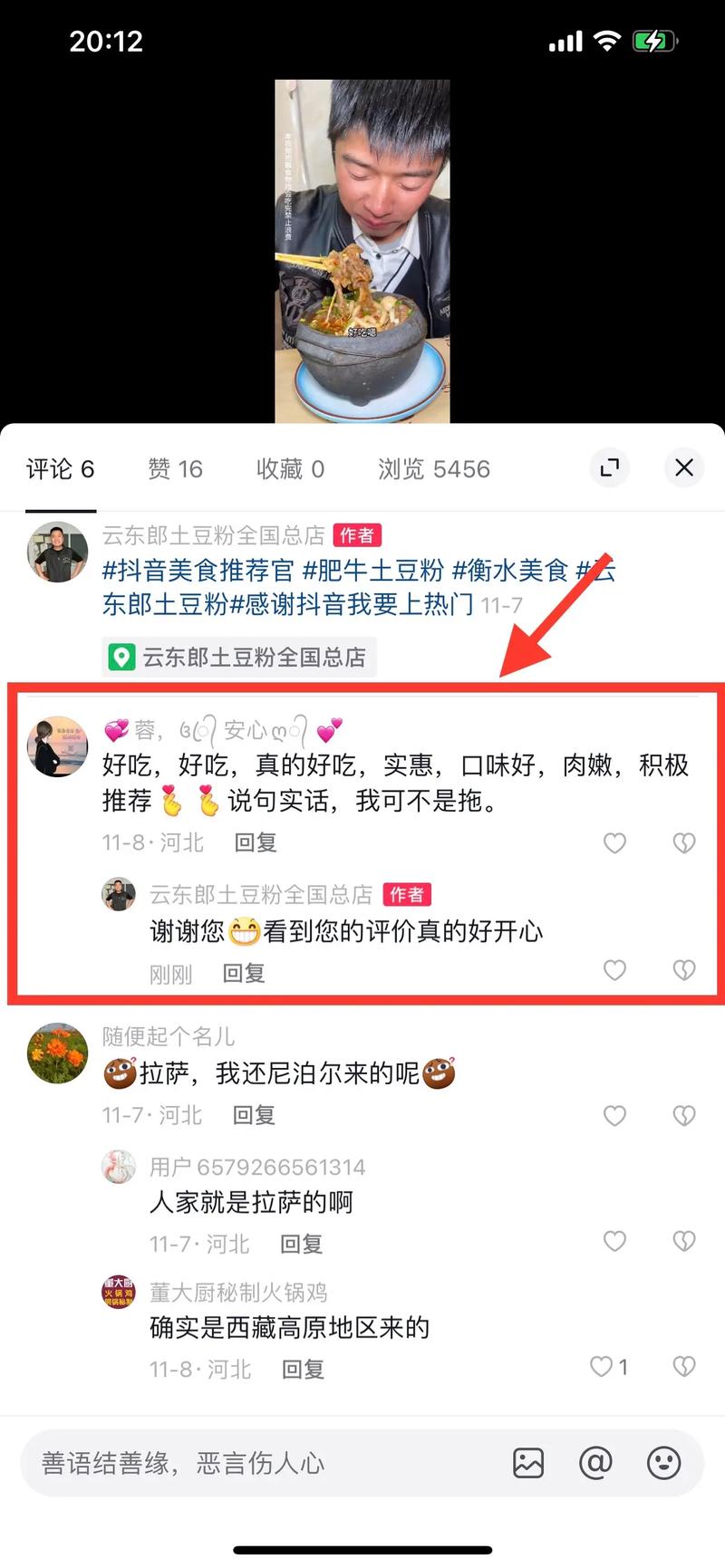
Task: Tap the @ mention icon
Action: coord(595,1463)
